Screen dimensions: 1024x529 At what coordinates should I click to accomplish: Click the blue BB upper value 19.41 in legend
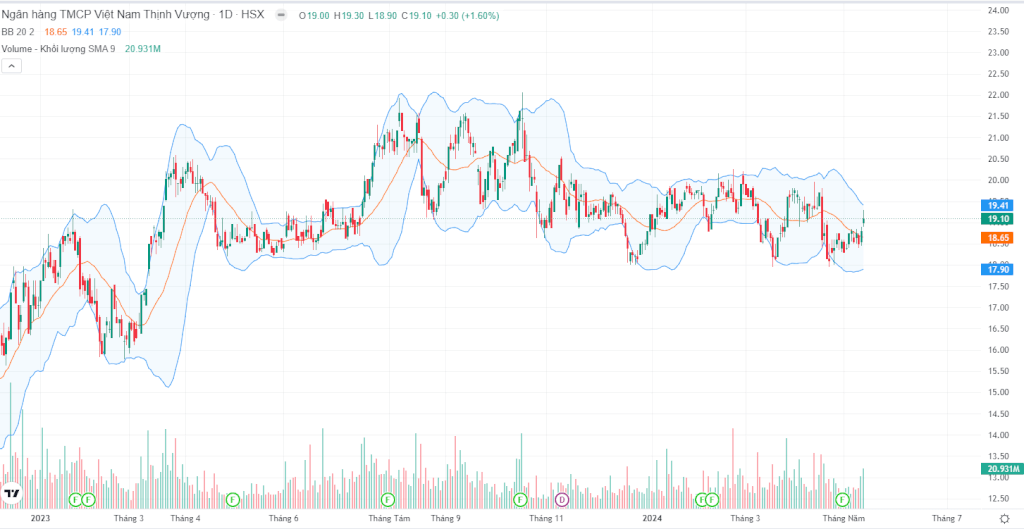coord(83,31)
